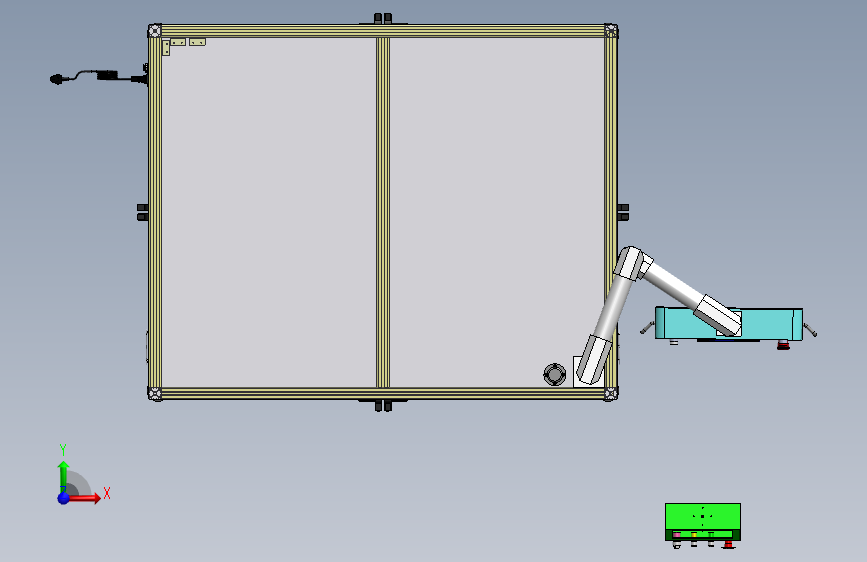
Task: Select the black clamp on the frame's right side
Action: (x=623, y=212)
